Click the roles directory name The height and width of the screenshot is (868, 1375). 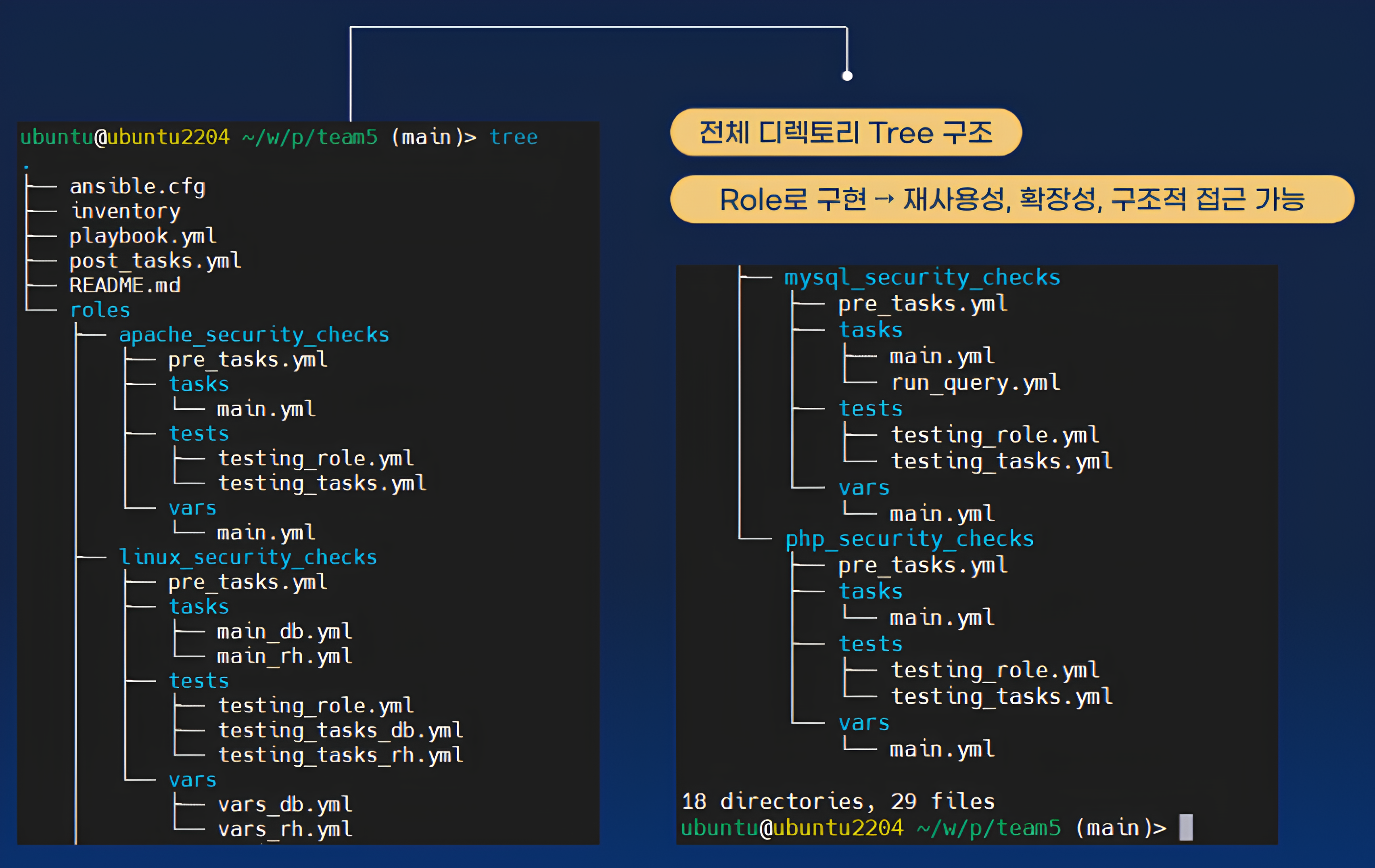pyautogui.click(x=100, y=311)
